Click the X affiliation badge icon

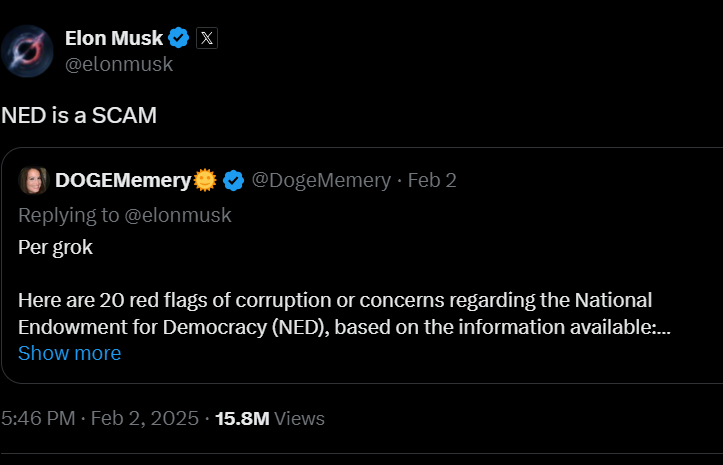(x=206, y=39)
